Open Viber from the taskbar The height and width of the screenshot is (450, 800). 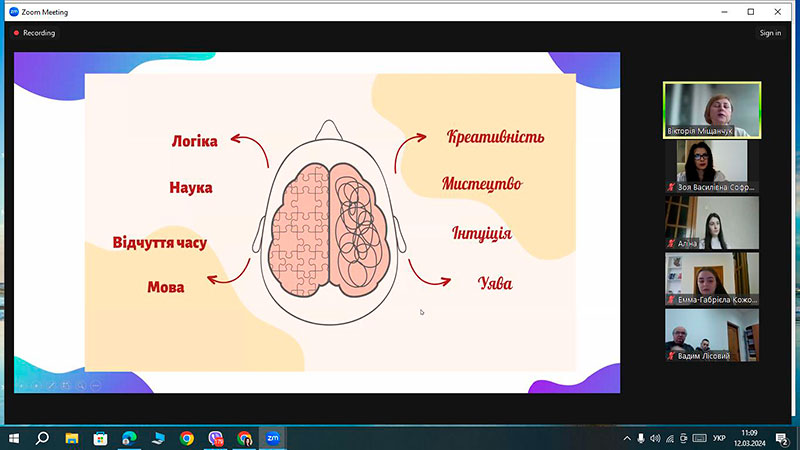click(x=215, y=438)
